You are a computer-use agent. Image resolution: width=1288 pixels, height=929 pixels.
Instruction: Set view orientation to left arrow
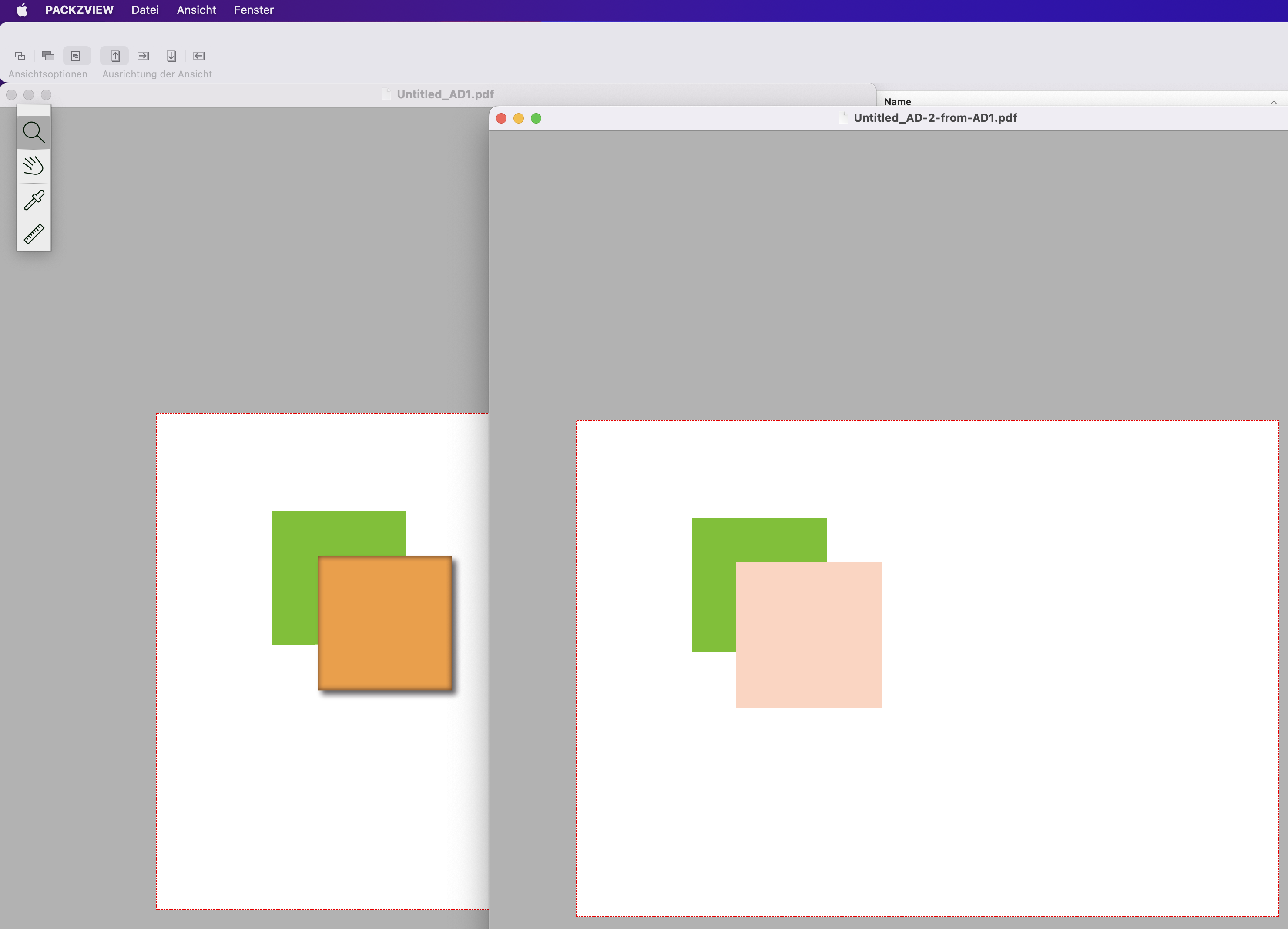coord(199,56)
